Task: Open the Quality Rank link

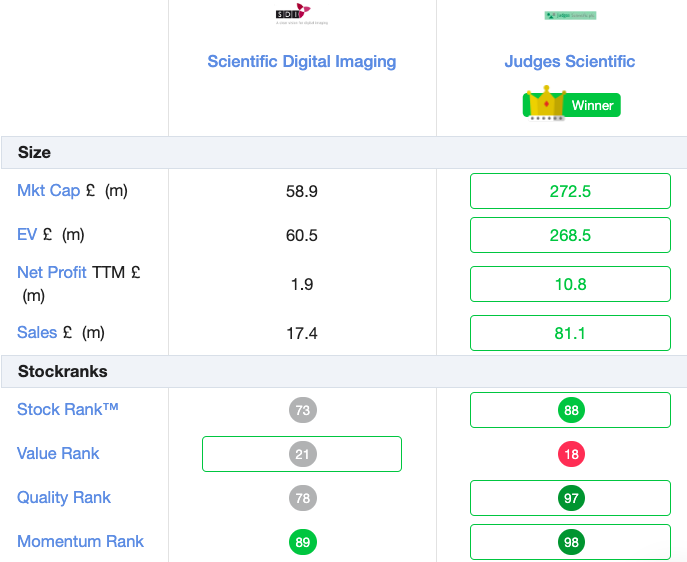Action: [x=64, y=498]
